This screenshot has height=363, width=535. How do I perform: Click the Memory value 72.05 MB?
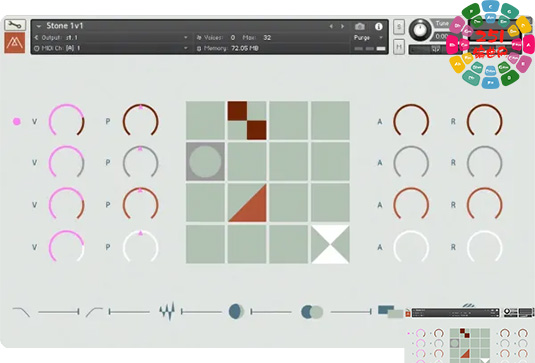coord(245,48)
